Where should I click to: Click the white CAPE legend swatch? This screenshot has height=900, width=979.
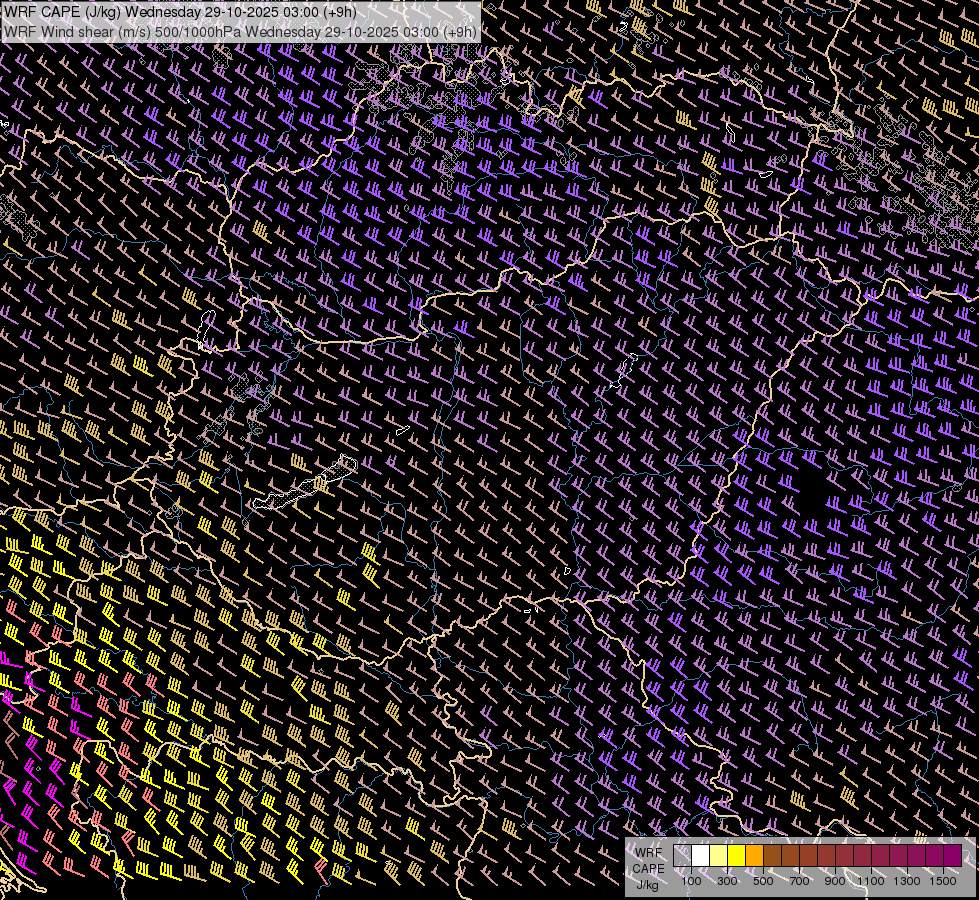(701, 856)
